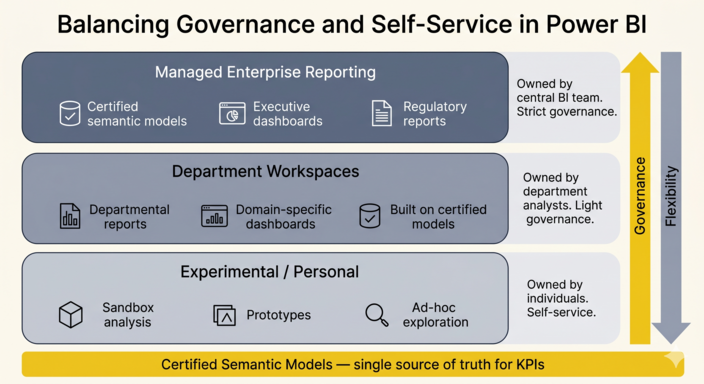This screenshot has width=704, height=384.
Task: Click the departmental reports bar chart icon
Action: [x=70, y=216]
